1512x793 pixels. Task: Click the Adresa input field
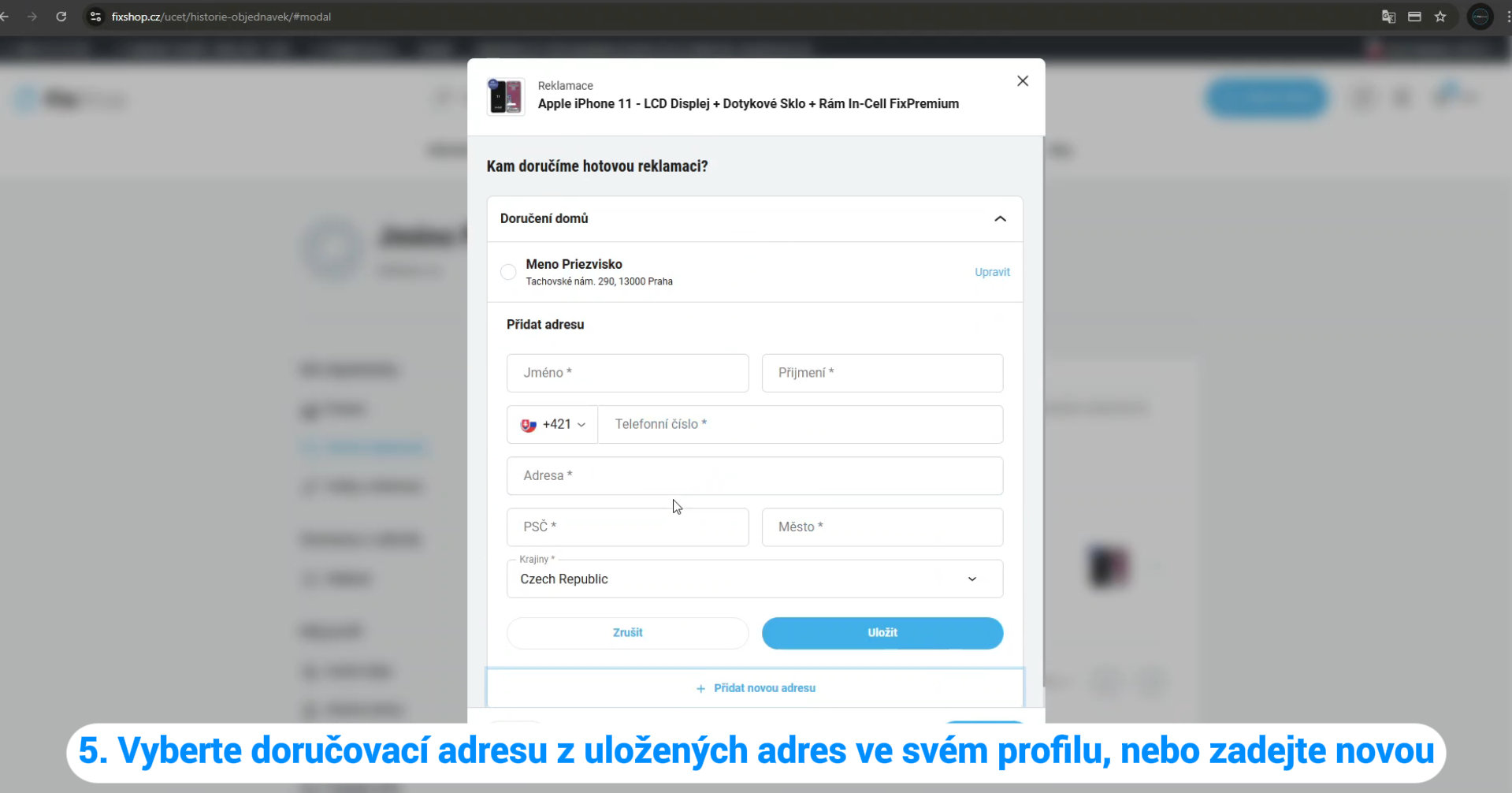click(755, 476)
